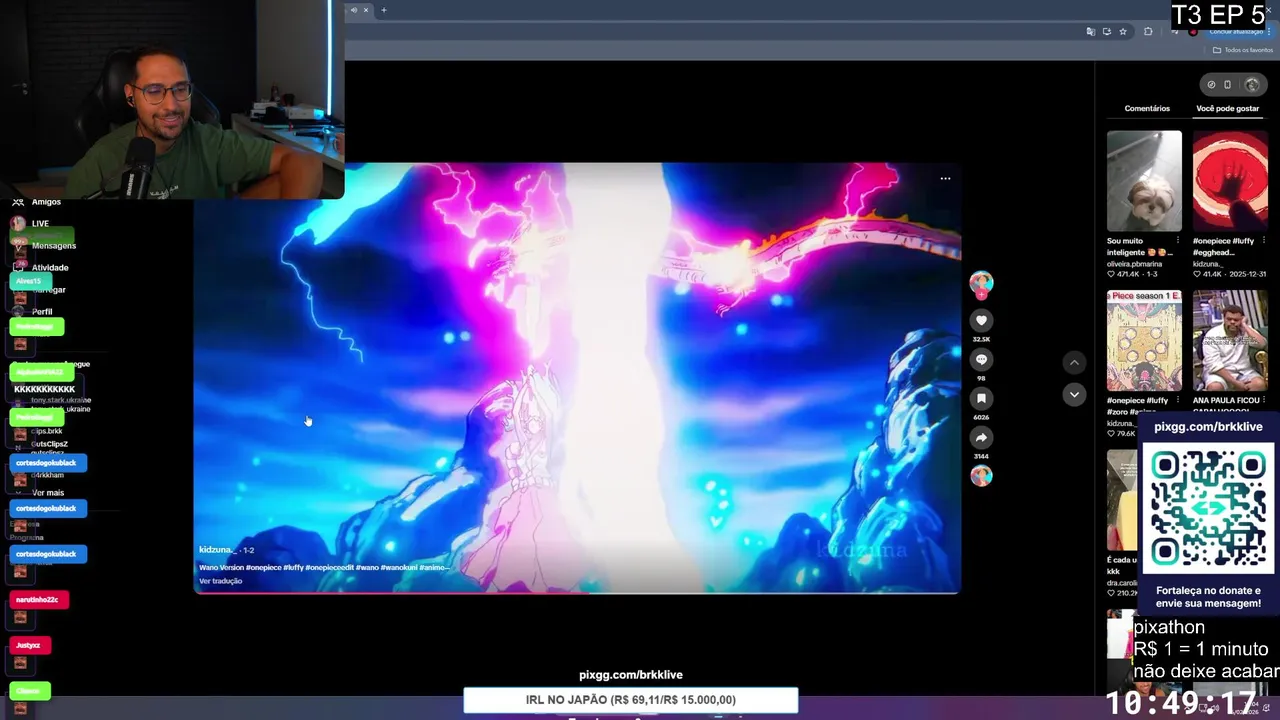Expand Ver mais in the sidebar
1280x720 pixels.
(48, 493)
